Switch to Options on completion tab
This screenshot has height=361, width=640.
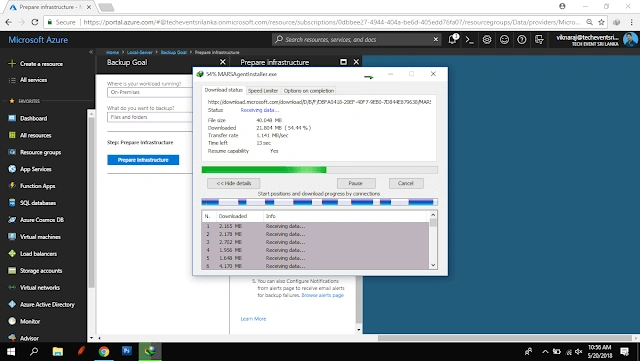point(309,91)
